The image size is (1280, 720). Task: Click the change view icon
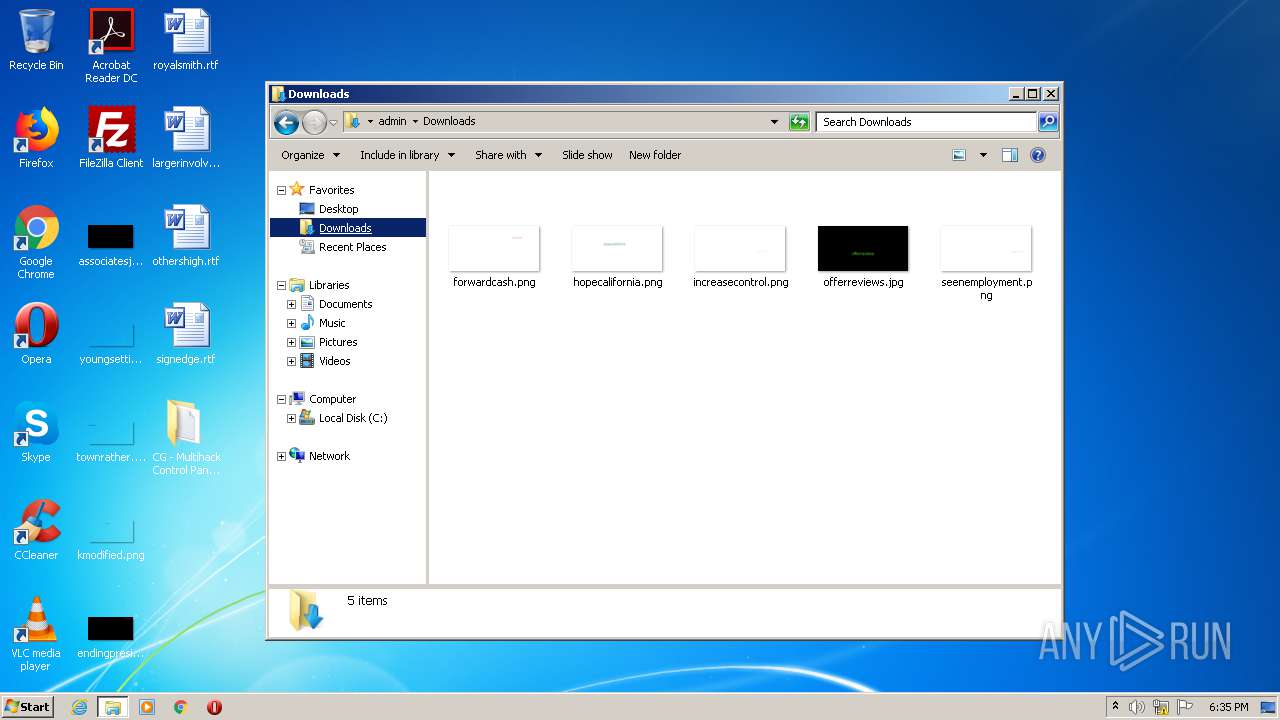tap(959, 155)
